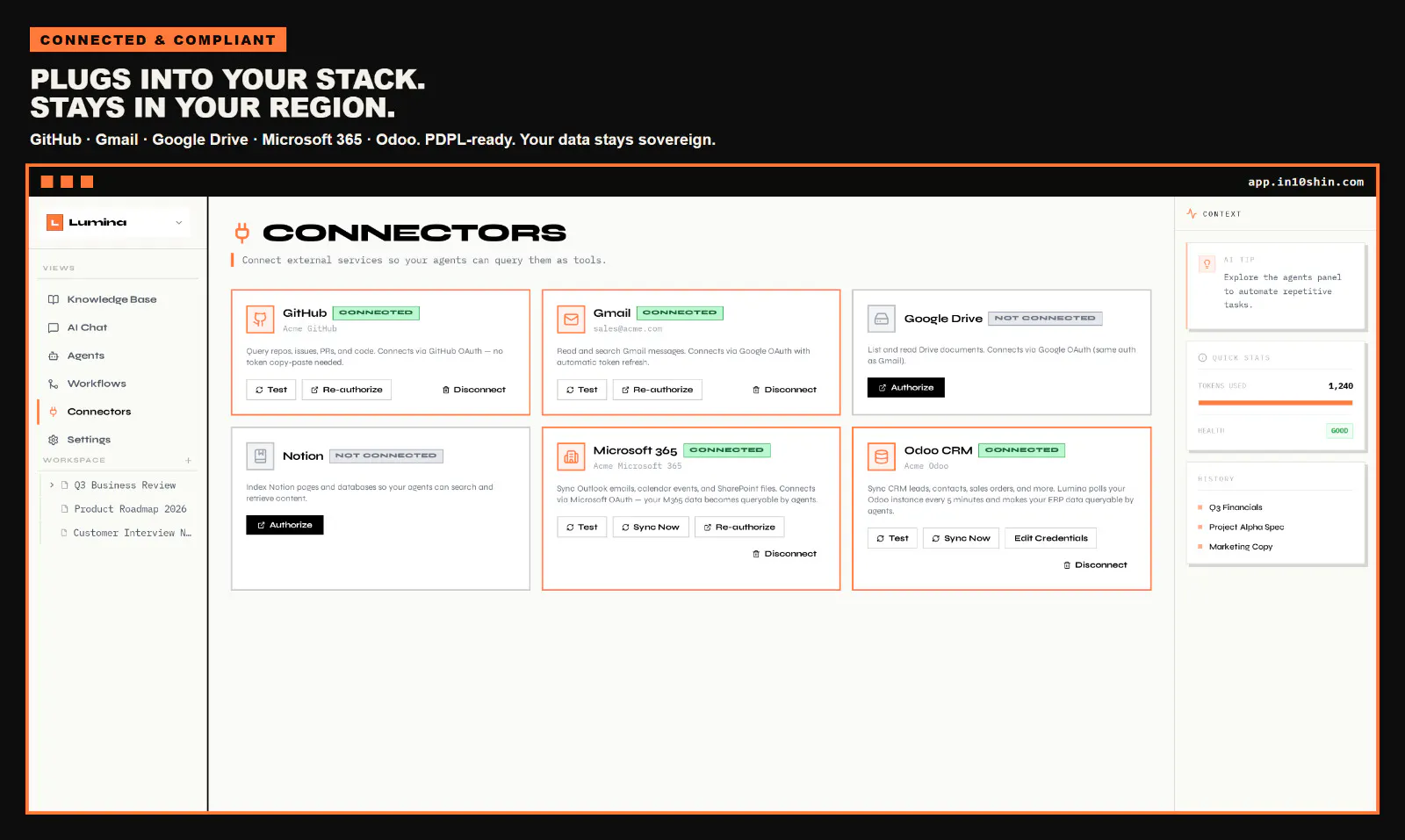Expand the Q3 Business Review tree item
Screen dimensions: 1405x840
click(52, 485)
